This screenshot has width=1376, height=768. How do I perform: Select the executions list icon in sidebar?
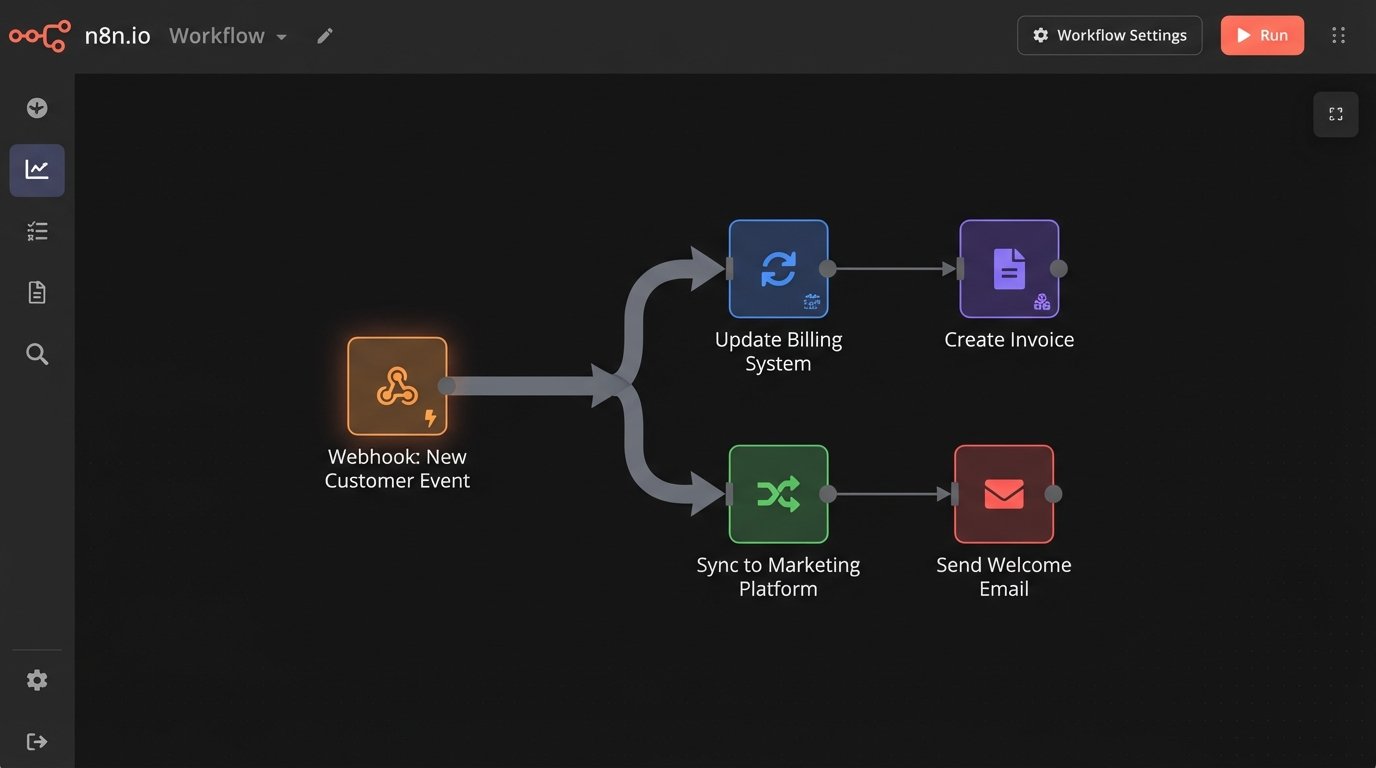[37, 230]
